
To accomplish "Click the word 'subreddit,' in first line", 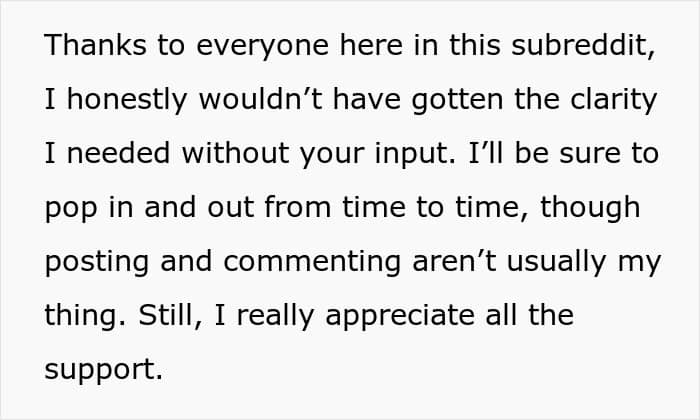I will click(583, 45).
